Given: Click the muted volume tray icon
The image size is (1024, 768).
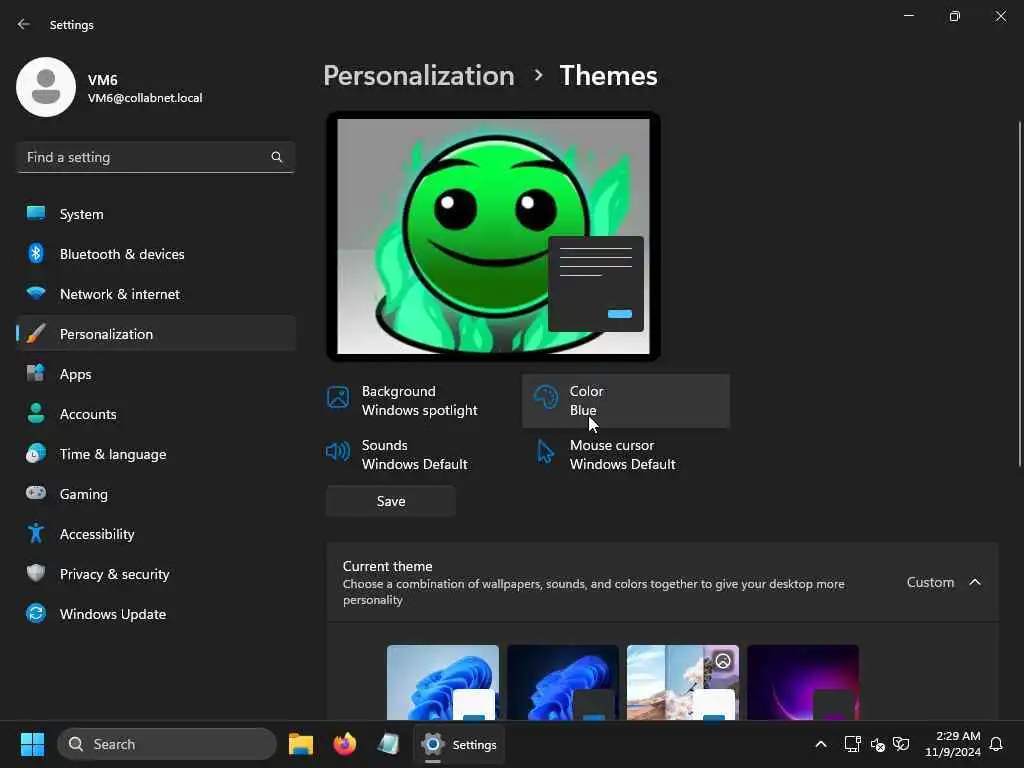Looking at the screenshot, I should (877, 744).
